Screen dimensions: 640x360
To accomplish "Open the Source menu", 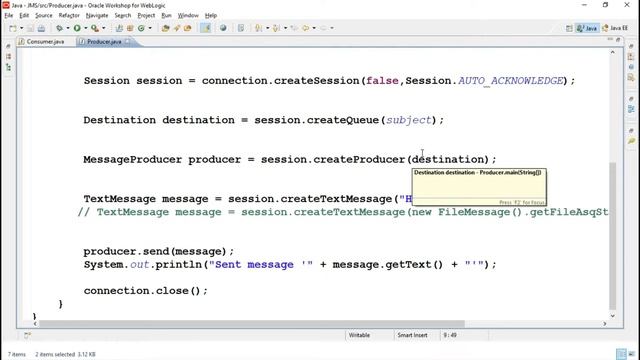I will pos(44,16).
